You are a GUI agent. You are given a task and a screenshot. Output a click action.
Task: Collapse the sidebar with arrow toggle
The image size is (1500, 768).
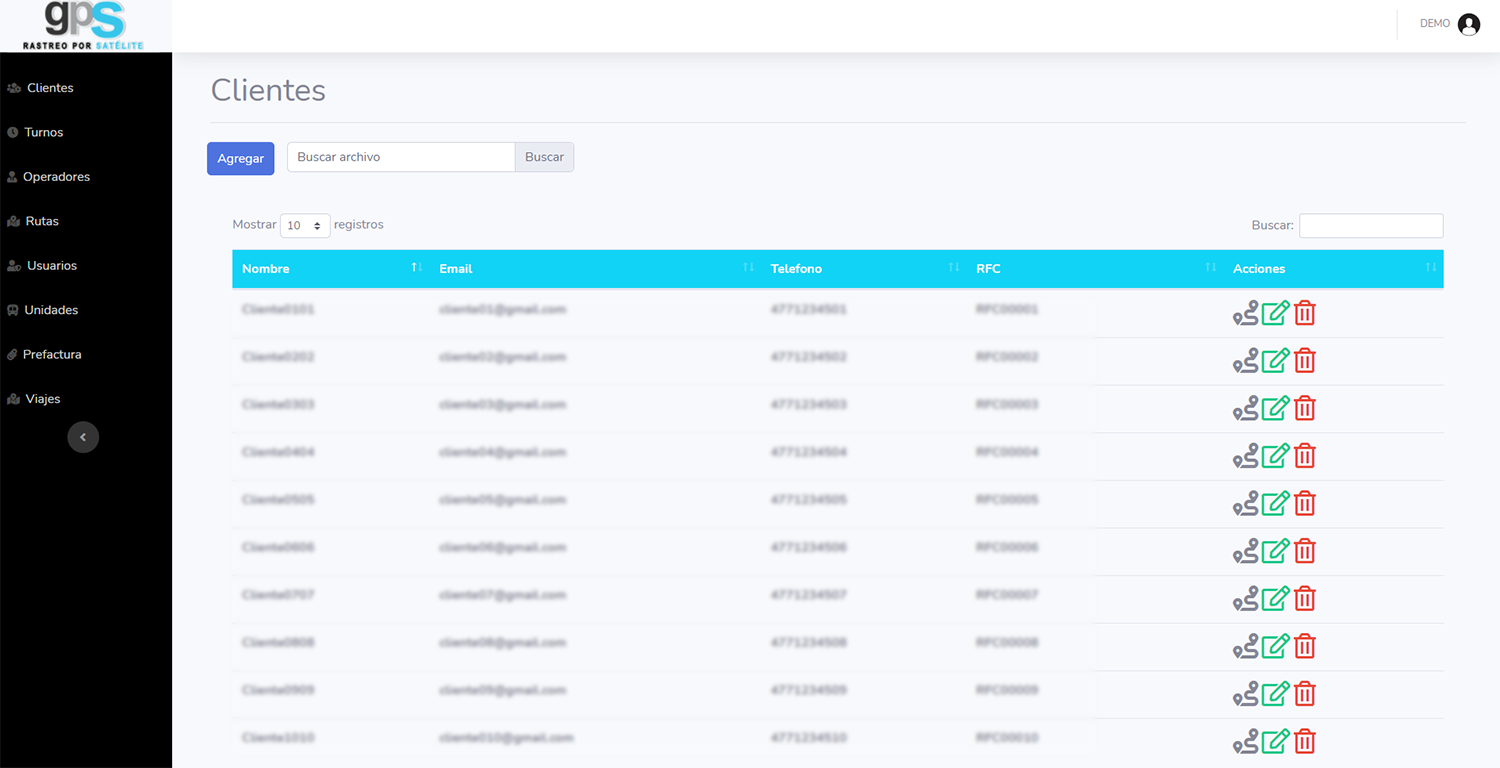click(x=83, y=437)
